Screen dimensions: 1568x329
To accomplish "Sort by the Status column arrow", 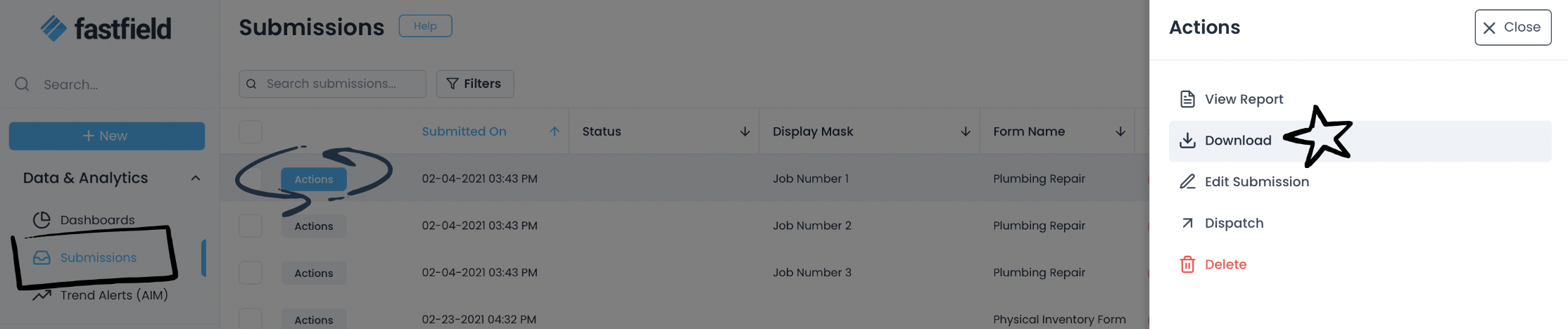I will pos(745,131).
